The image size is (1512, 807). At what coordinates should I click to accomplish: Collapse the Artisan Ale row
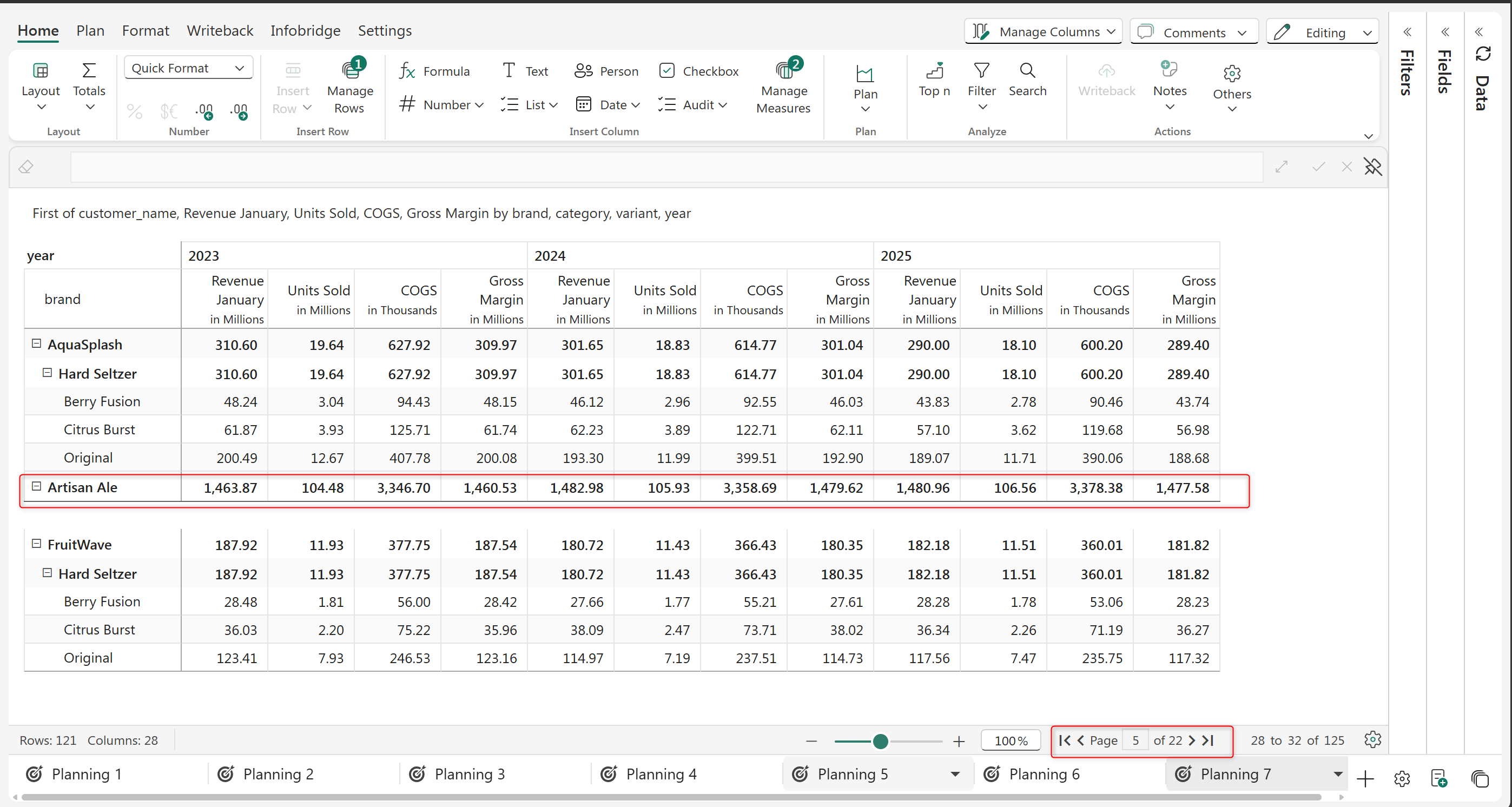coord(36,487)
